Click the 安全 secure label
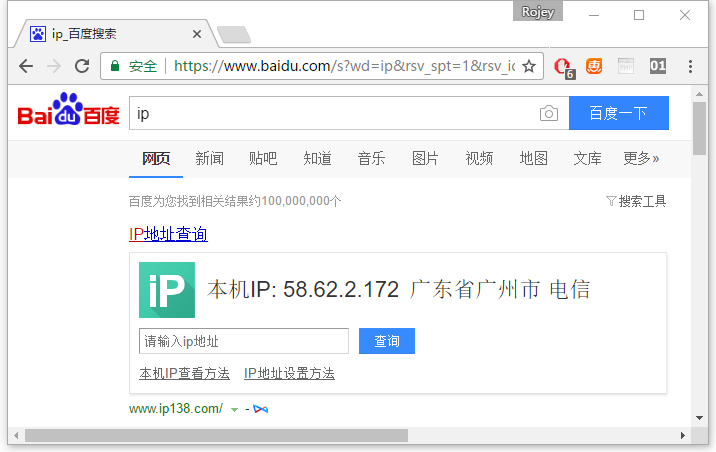 click(x=142, y=67)
